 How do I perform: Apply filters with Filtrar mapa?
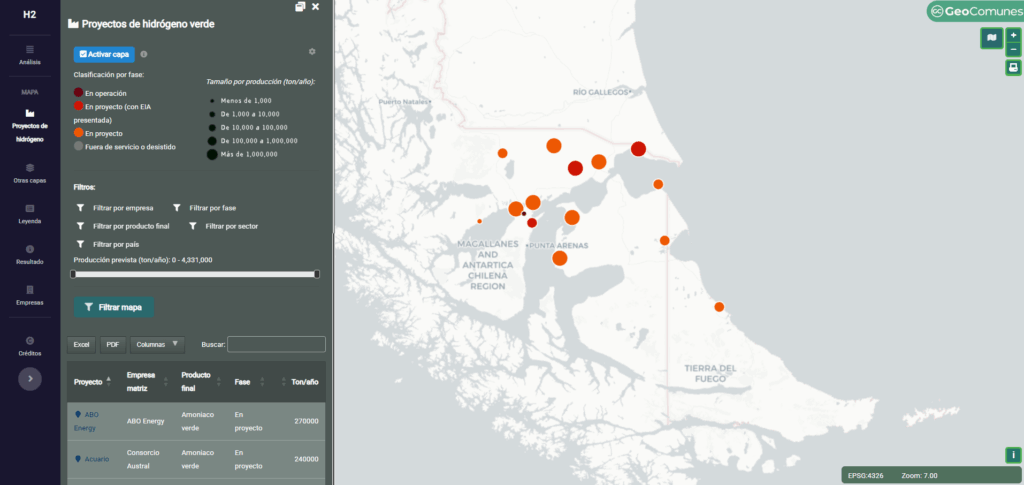tap(114, 307)
